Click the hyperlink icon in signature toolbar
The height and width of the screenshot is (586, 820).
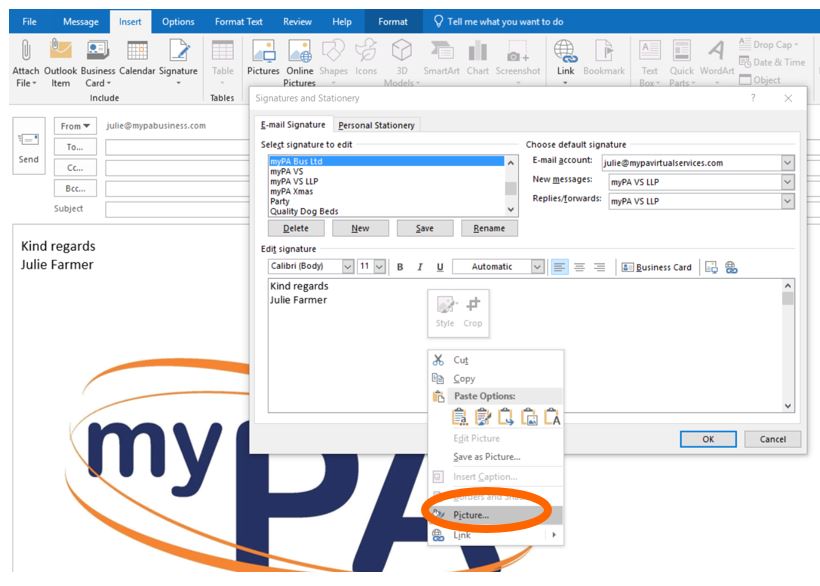coord(731,267)
